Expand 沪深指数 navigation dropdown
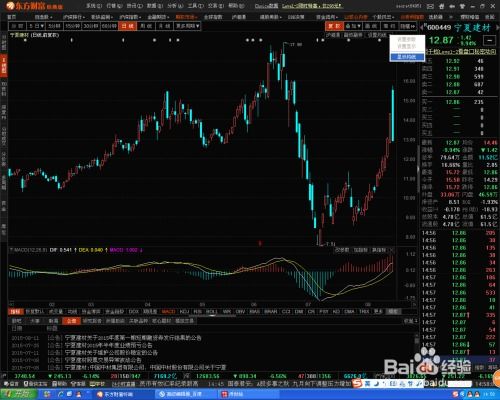This screenshot has height=400, width=500. (130, 17)
